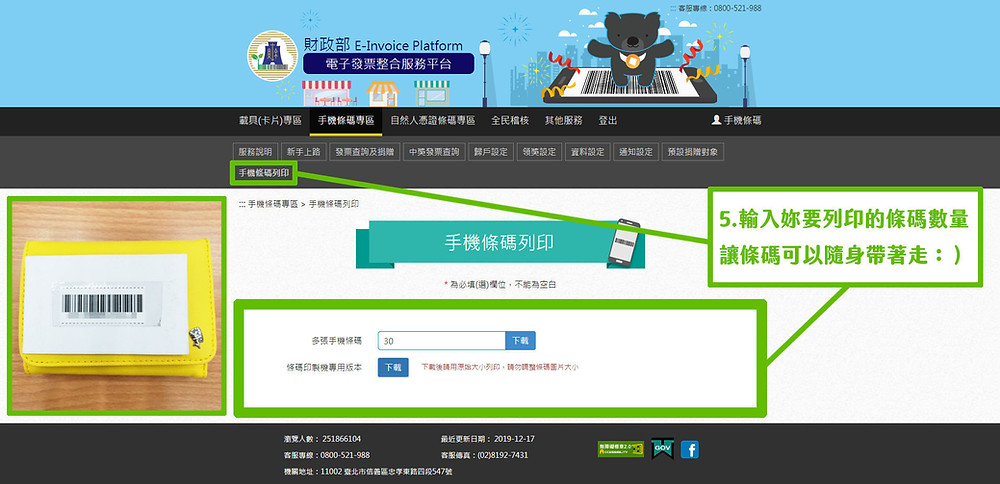The height and width of the screenshot is (484, 1000).
Task: Open the 歸戶設定 submenu button
Action: [490, 152]
